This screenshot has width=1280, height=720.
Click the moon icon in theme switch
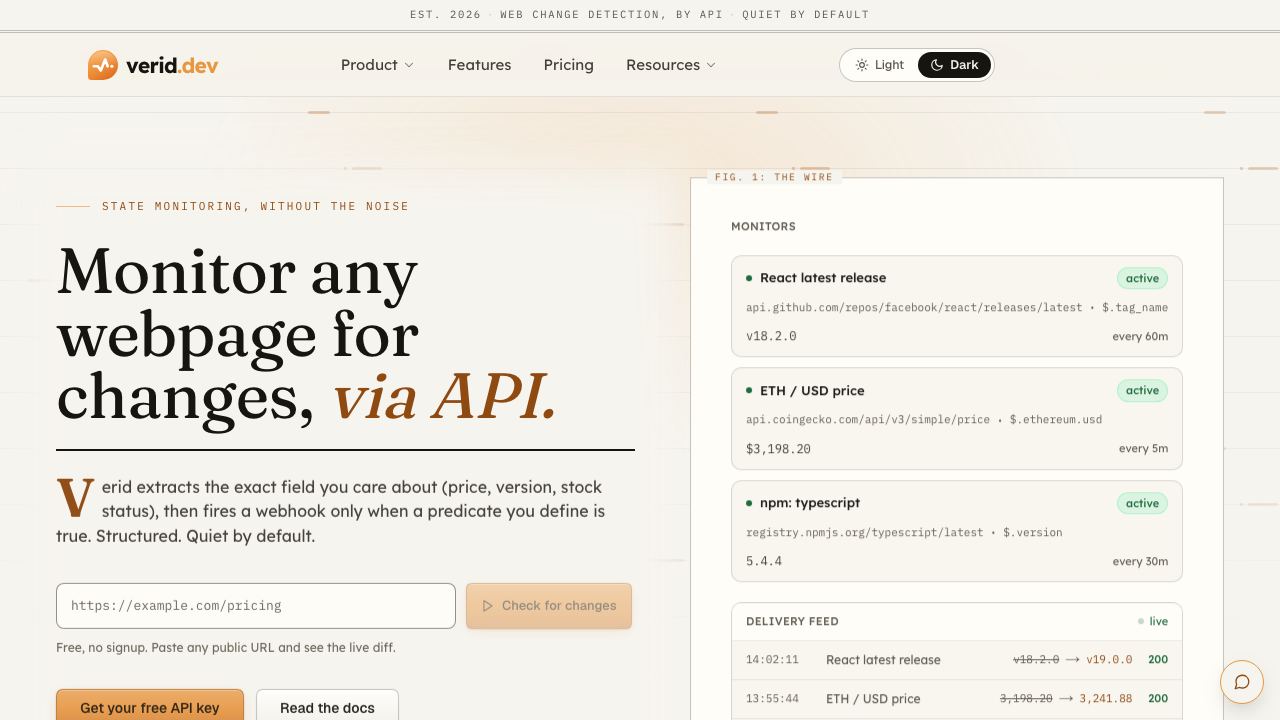[x=937, y=65]
